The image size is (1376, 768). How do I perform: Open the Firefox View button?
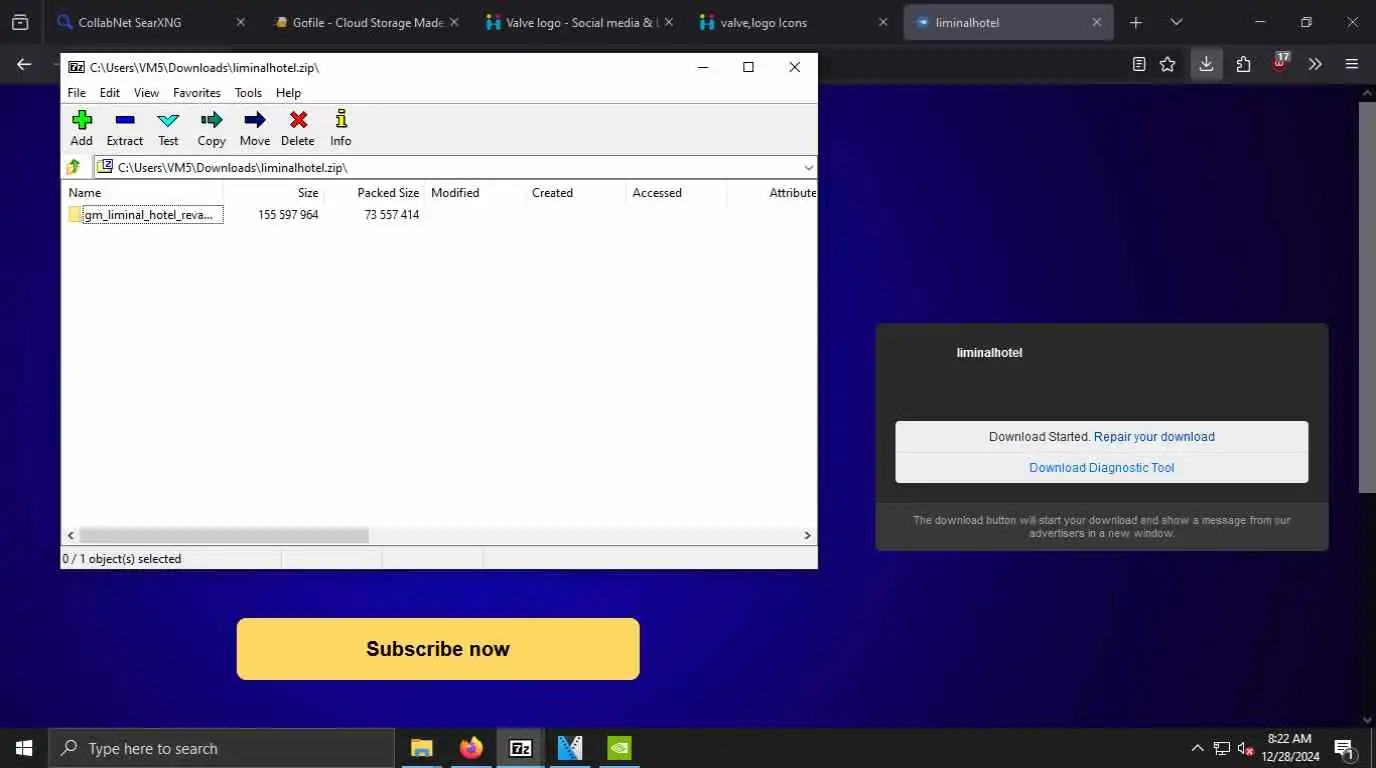click(x=20, y=22)
